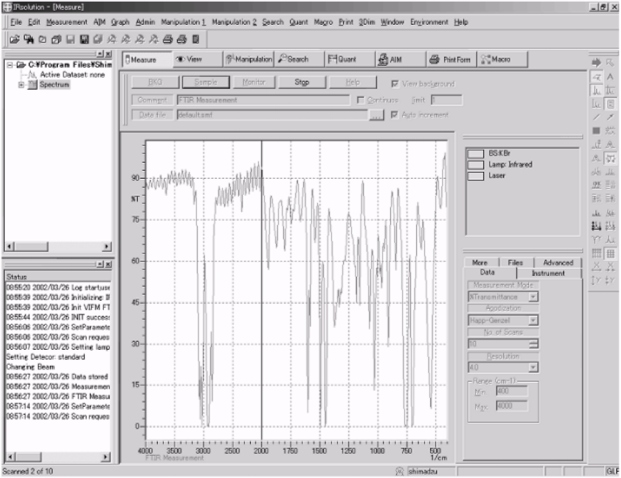The image size is (621, 478).
Task: Open the File menu
Action: pyautogui.click(x=16, y=22)
